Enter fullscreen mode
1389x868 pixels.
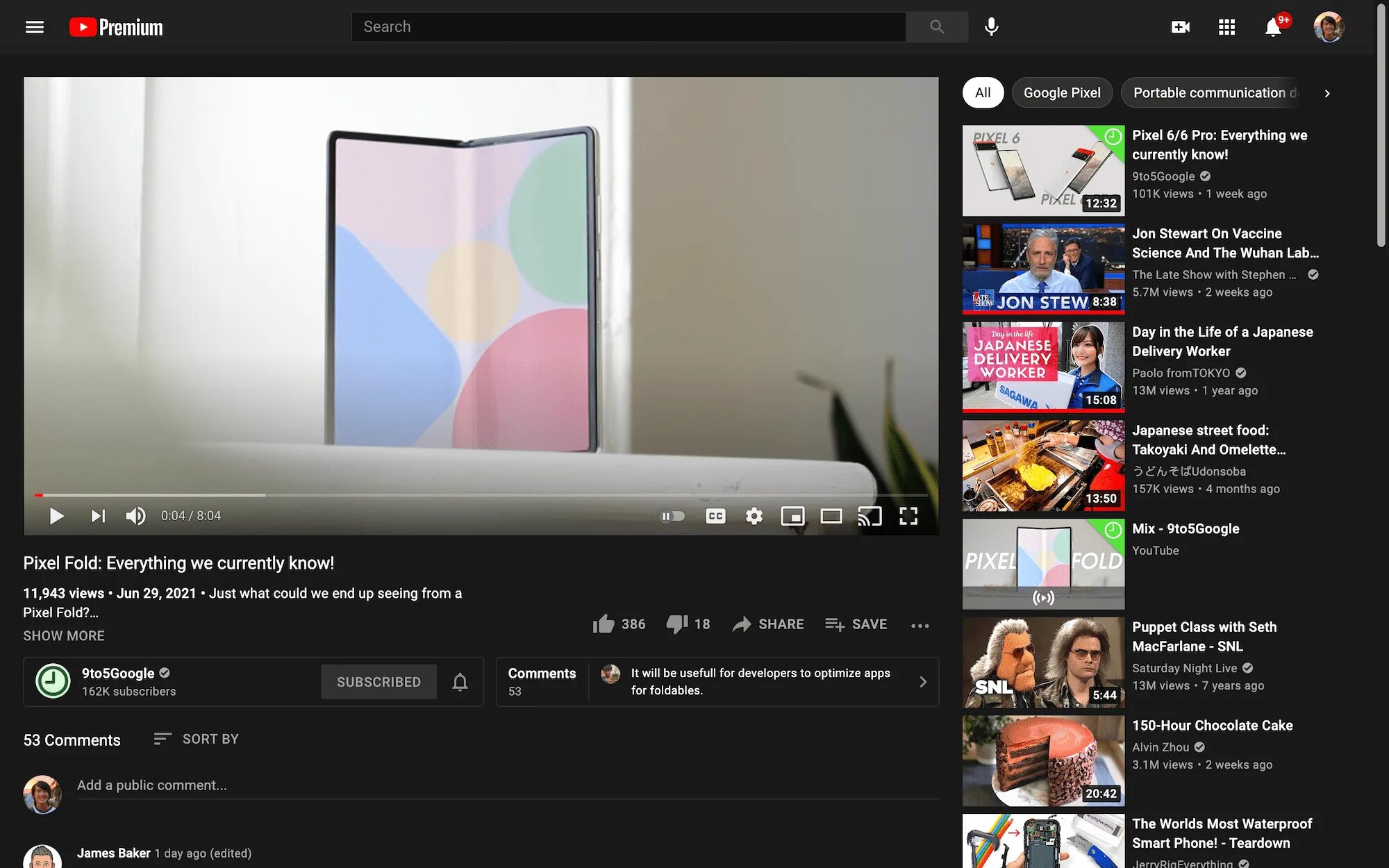pos(908,516)
